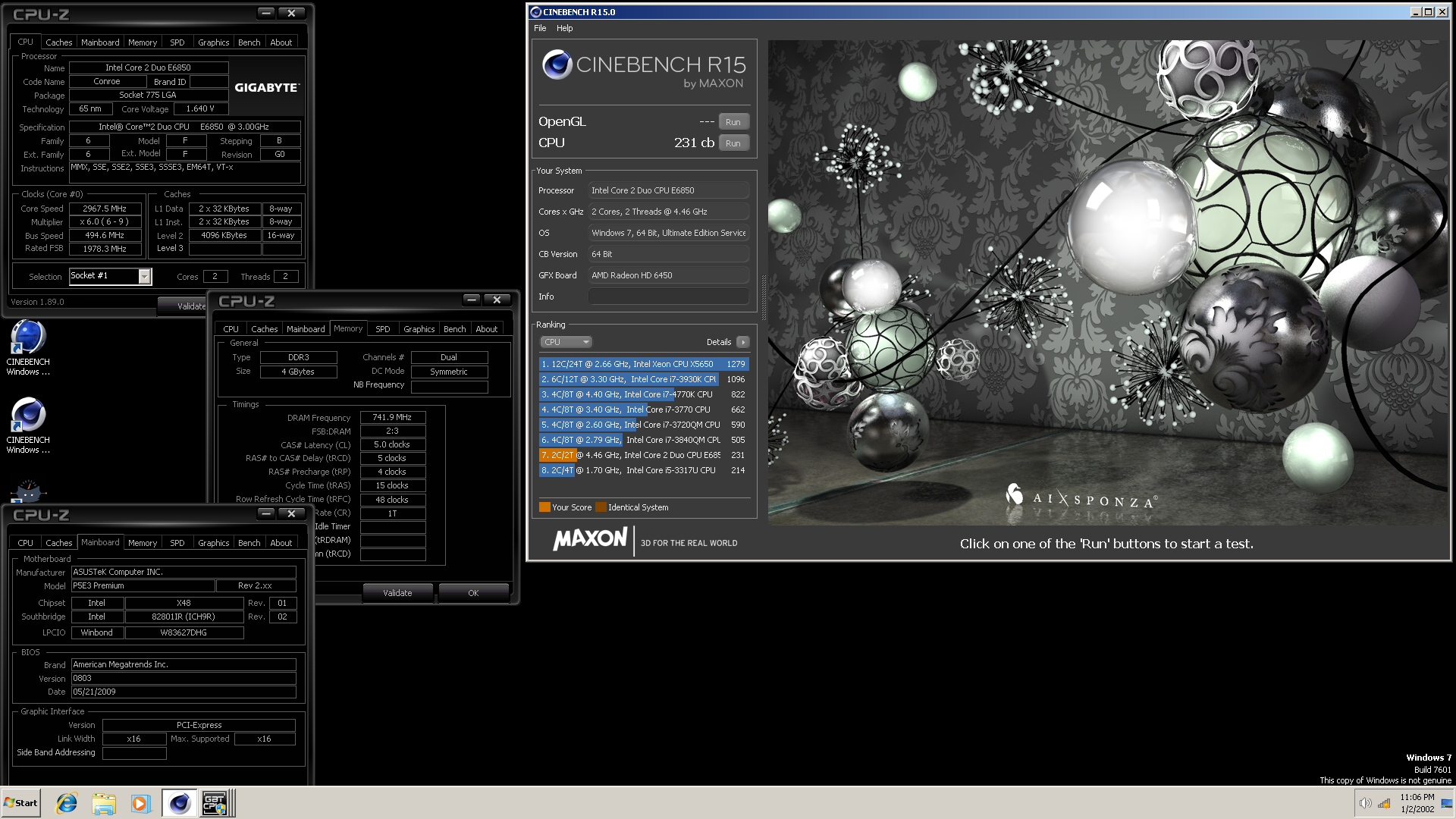Click the brown Identical System color swatch
This screenshot has width=1456, height=819.
point(601,507)
